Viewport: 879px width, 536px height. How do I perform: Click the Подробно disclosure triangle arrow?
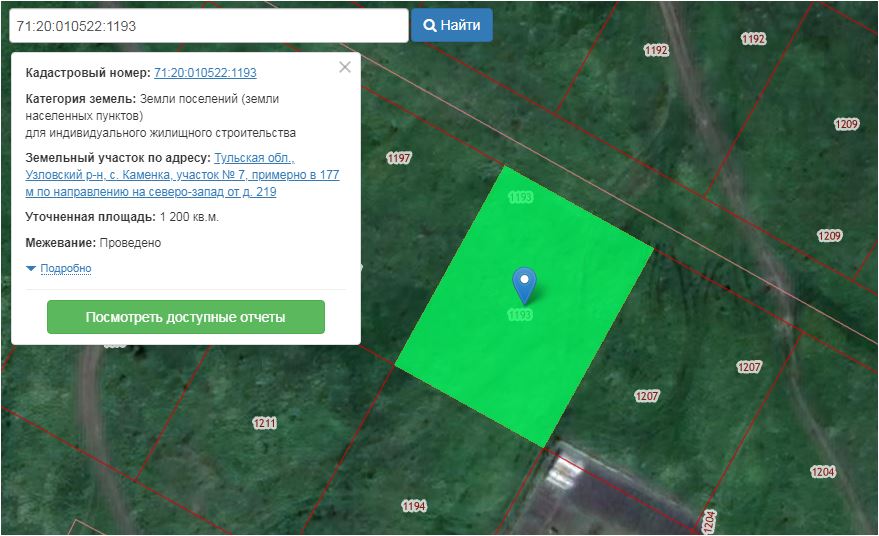[31, 268]
